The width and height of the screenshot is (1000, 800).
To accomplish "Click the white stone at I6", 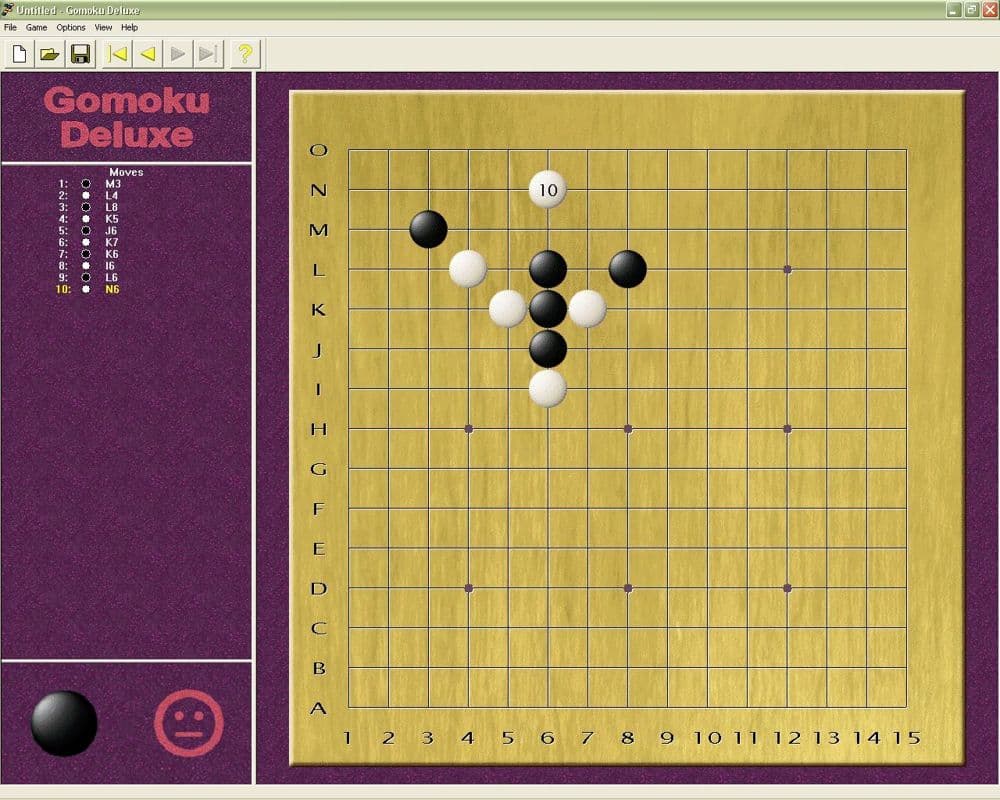I will 548,389.
